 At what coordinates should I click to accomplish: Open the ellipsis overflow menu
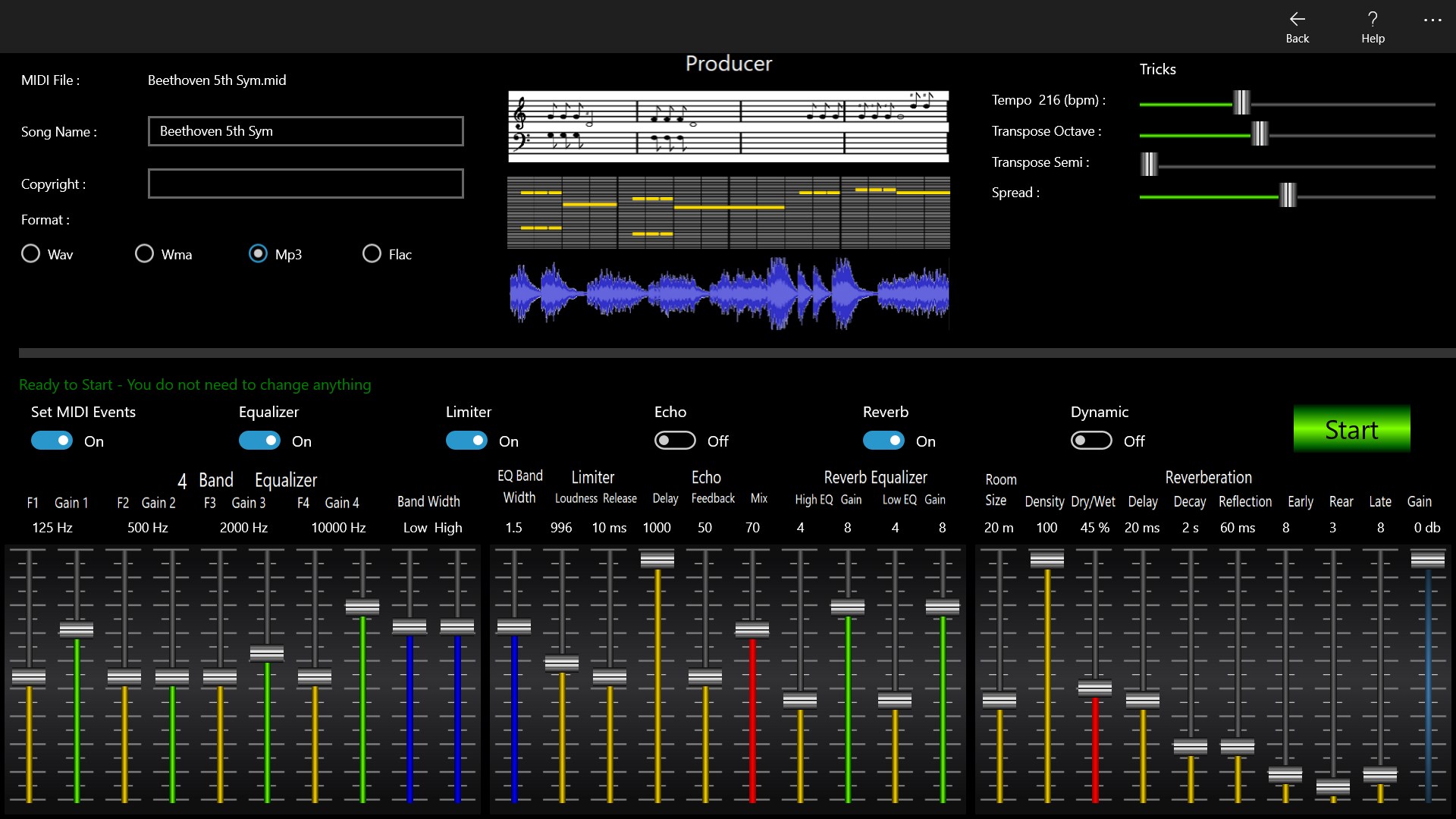coord(1432,20)
